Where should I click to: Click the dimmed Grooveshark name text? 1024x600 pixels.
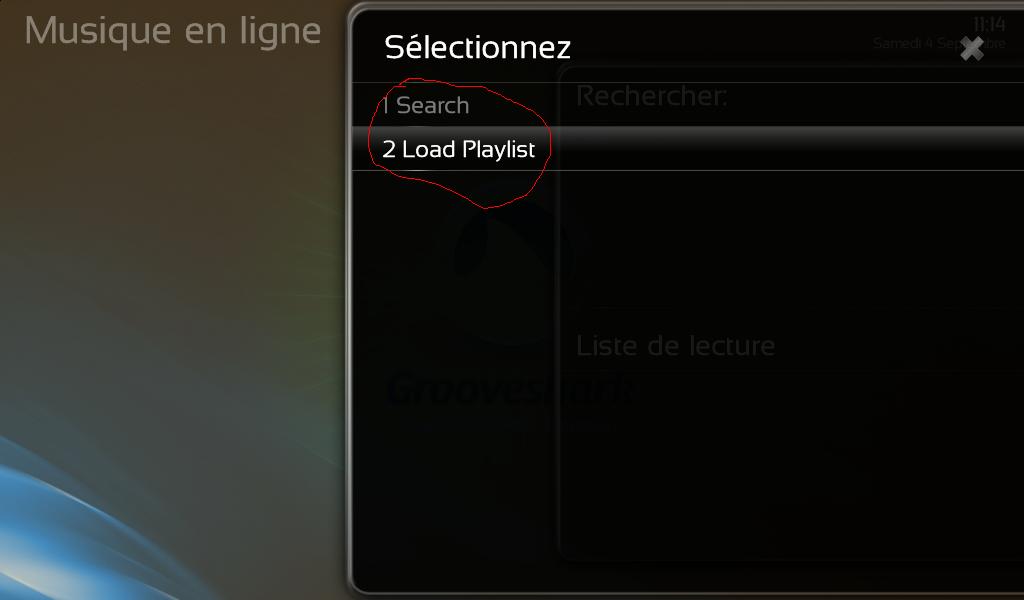509,390
